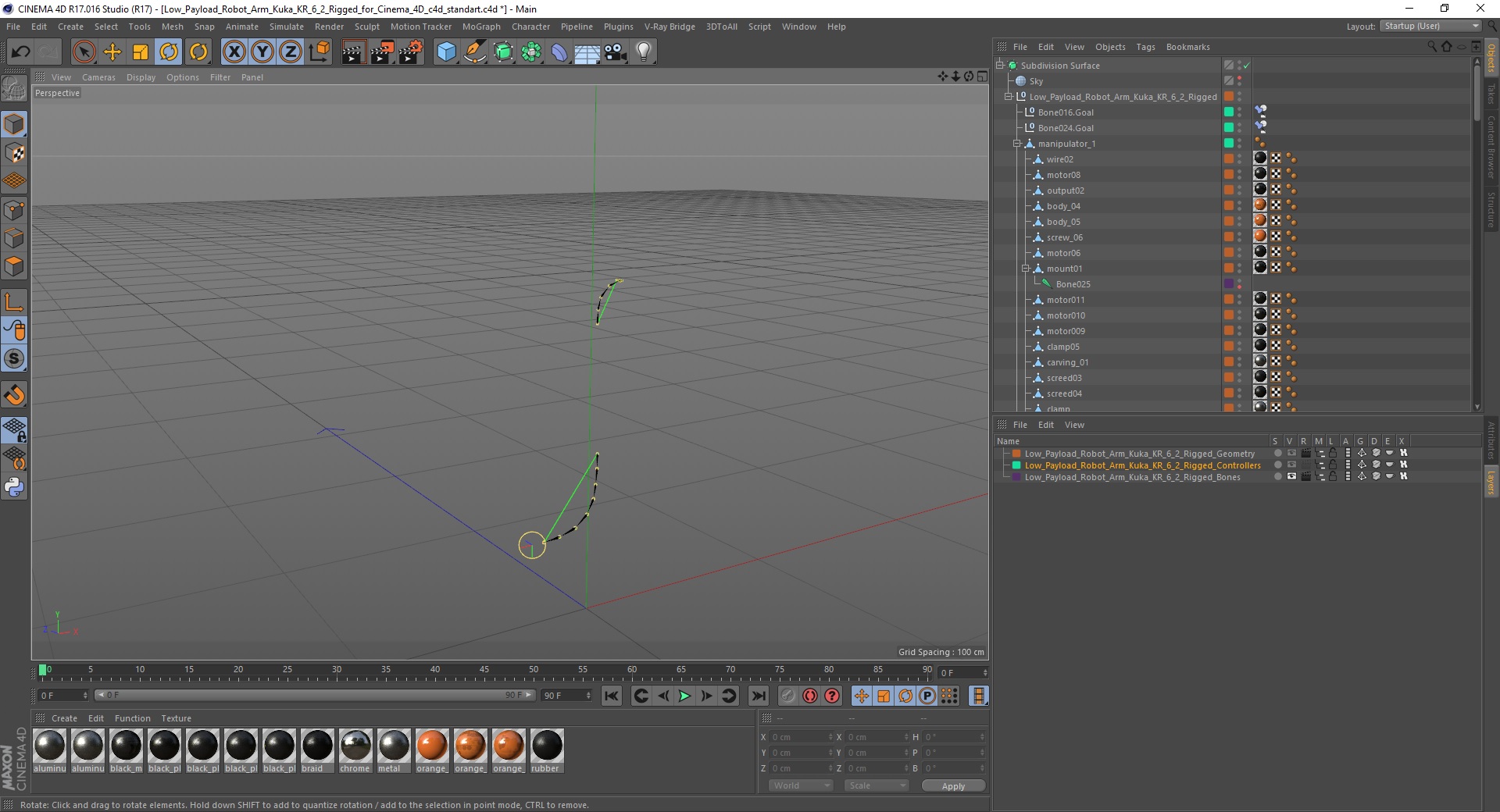Click frame 45 on the timeline ruler
Viewport: 1500px width, 812px height.
point(484,671)
